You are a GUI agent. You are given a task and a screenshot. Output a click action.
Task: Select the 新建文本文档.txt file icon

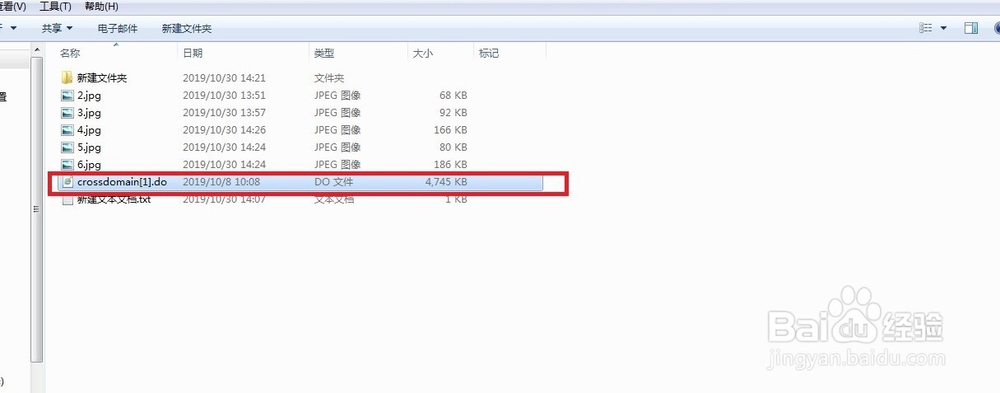pyautogui.click(x=68, y=200)
